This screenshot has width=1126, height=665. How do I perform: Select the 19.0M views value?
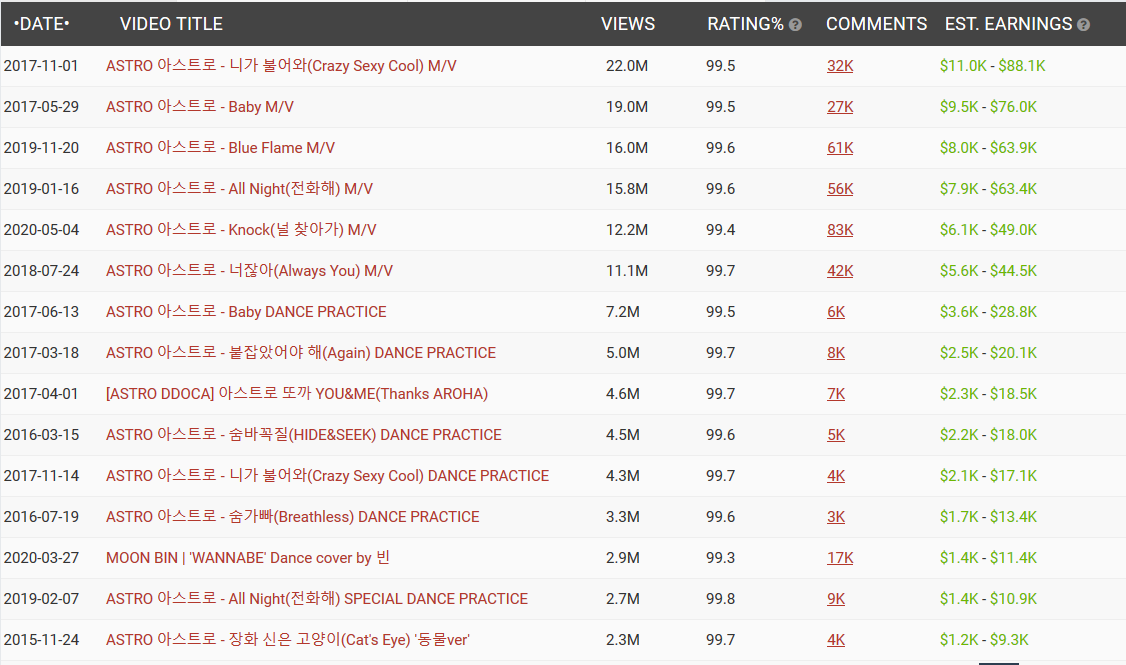(x=627, y=106)
